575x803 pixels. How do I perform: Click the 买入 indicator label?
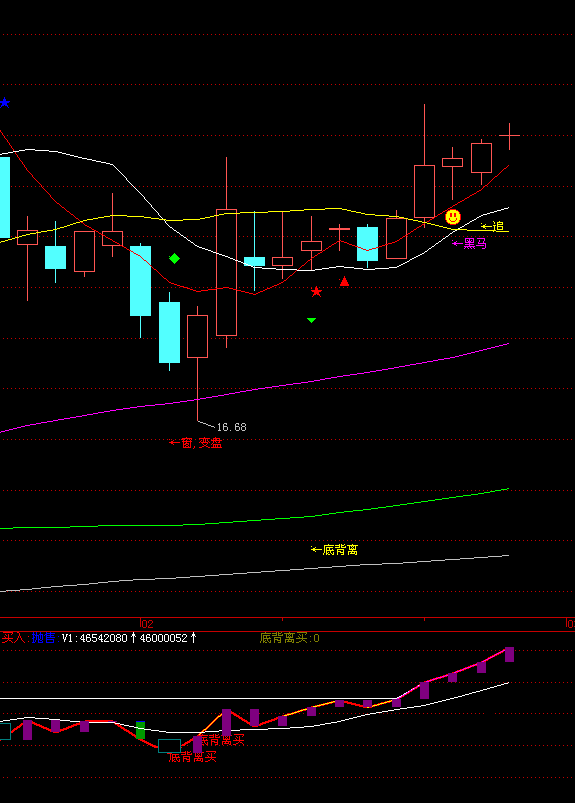[13, 638]
